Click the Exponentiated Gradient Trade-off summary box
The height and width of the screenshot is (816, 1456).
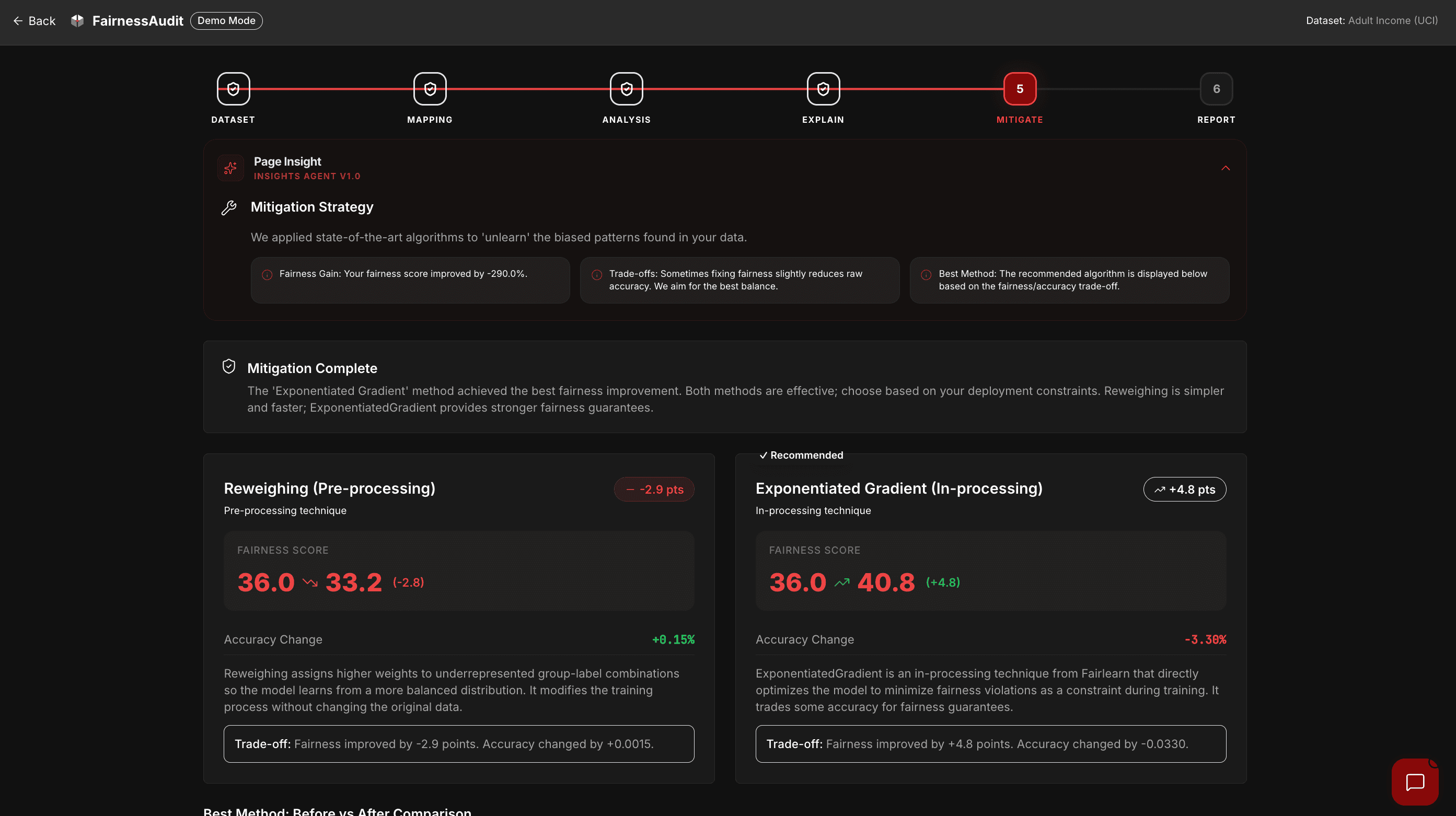point(991,744)
